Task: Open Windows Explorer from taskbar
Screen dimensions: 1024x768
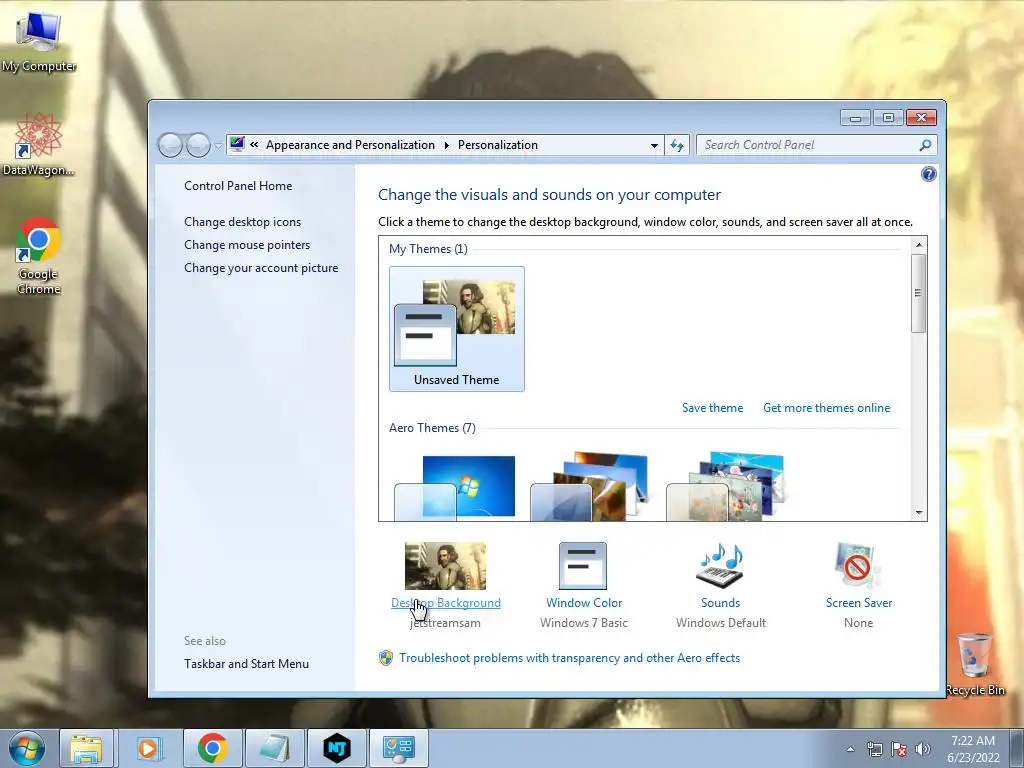Action: [86, 748]
